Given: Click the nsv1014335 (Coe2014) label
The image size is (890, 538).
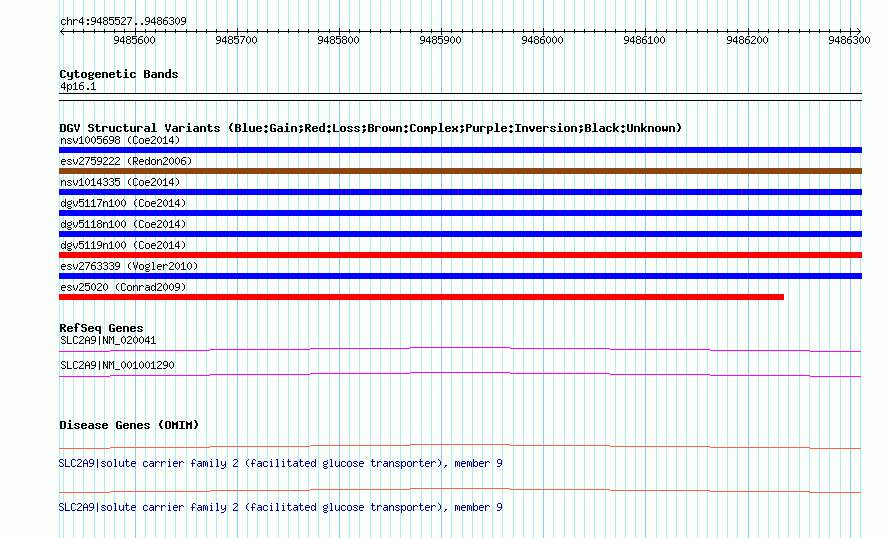Looking at the screenshot, I should coord(120,182).
